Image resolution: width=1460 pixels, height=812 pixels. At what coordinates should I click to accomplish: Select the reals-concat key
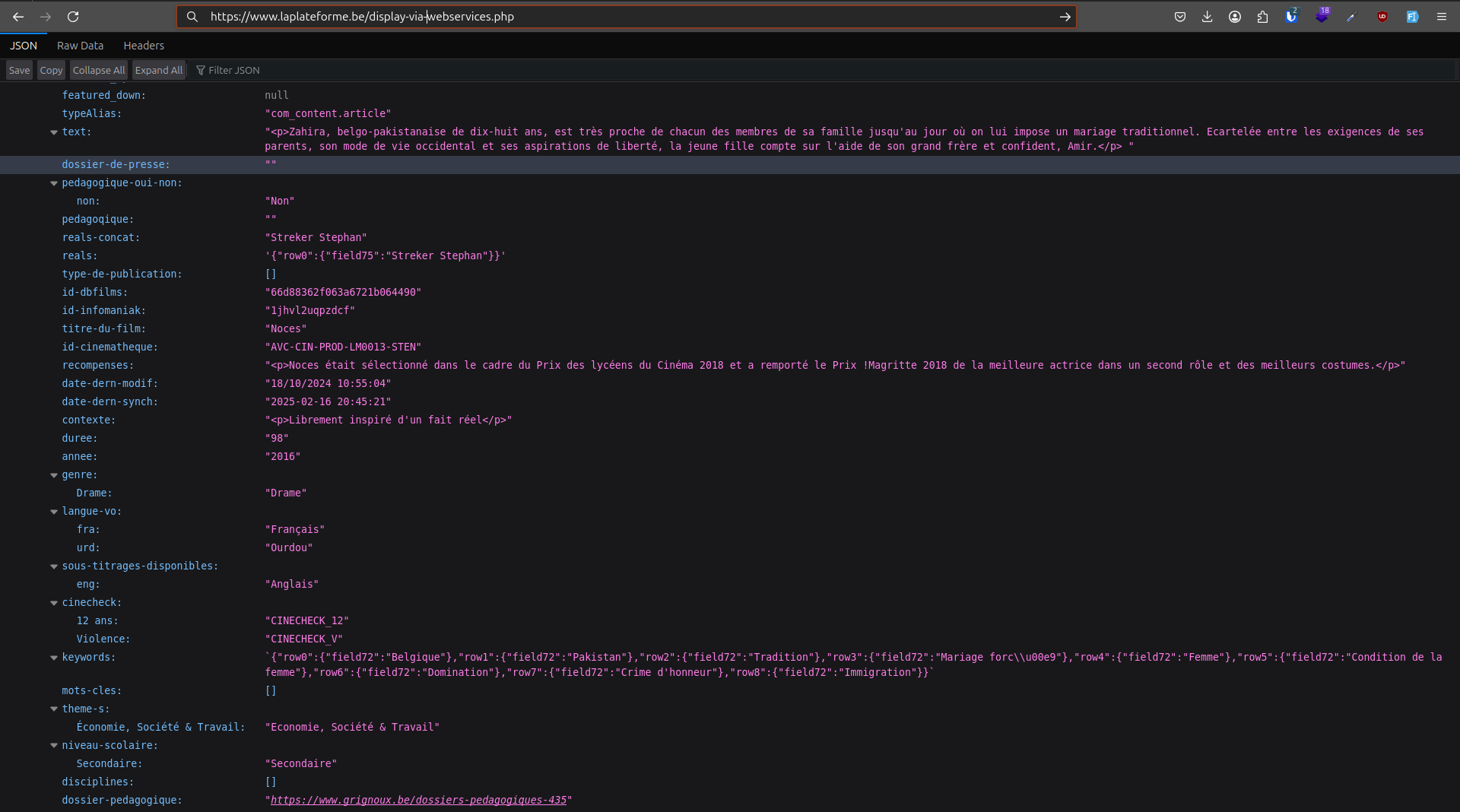(x=100, y=237)
